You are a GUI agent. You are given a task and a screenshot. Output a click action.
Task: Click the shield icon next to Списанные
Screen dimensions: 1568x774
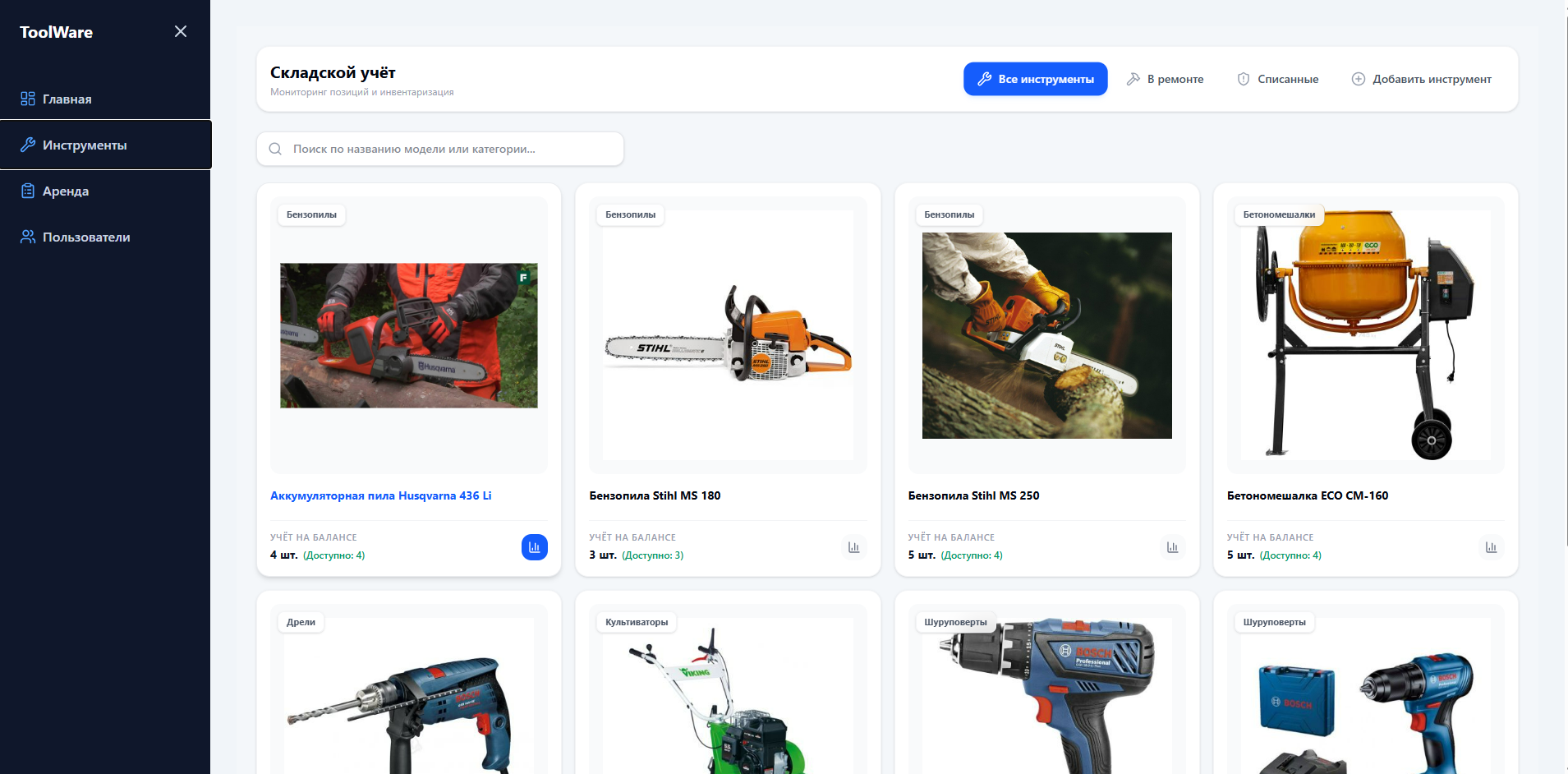[x=1244, y=79]
